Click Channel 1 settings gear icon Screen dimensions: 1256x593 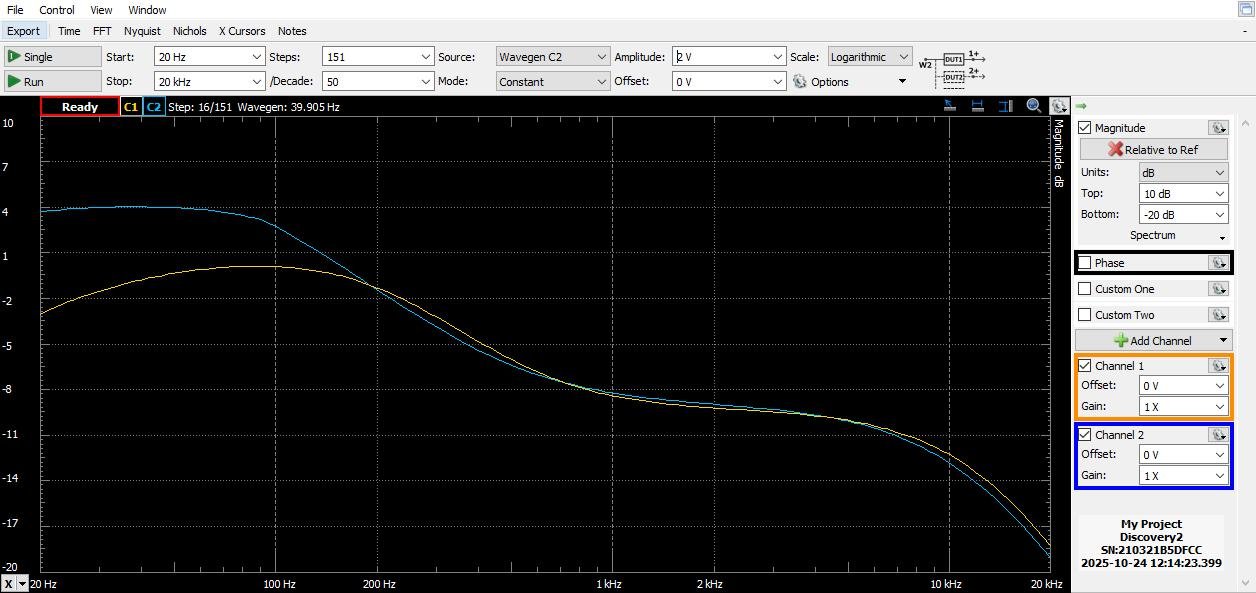1218,366
